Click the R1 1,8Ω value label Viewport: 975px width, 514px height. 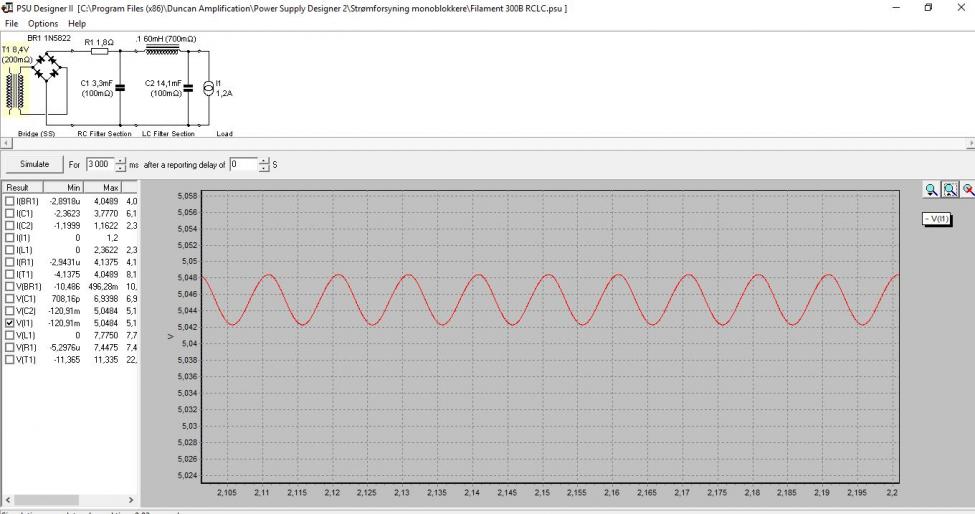click(x=99, y=42)
